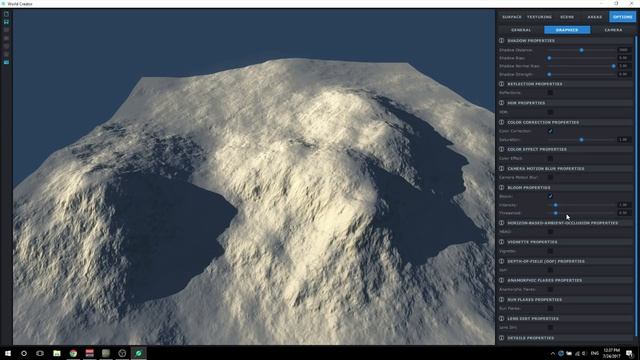Toggle Depth-of-Field Properties section icon

(502, 261)
